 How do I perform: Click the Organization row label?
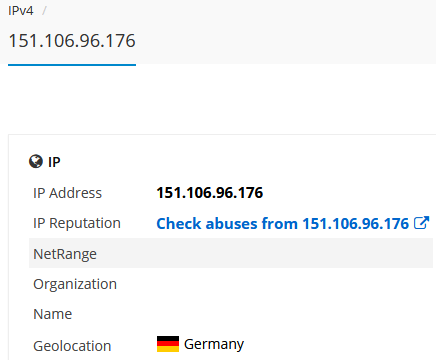click(x=75, y=284)
